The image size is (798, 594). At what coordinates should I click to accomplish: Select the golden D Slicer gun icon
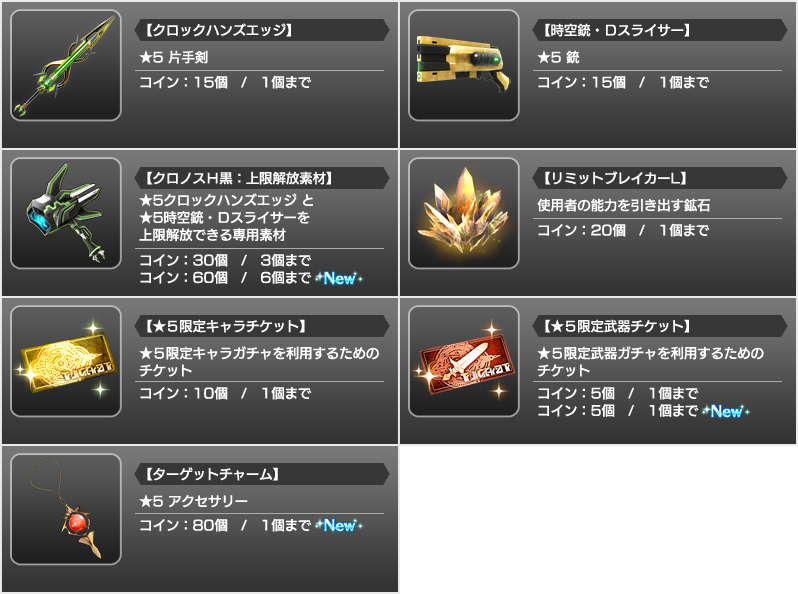(x=464, y=65)
